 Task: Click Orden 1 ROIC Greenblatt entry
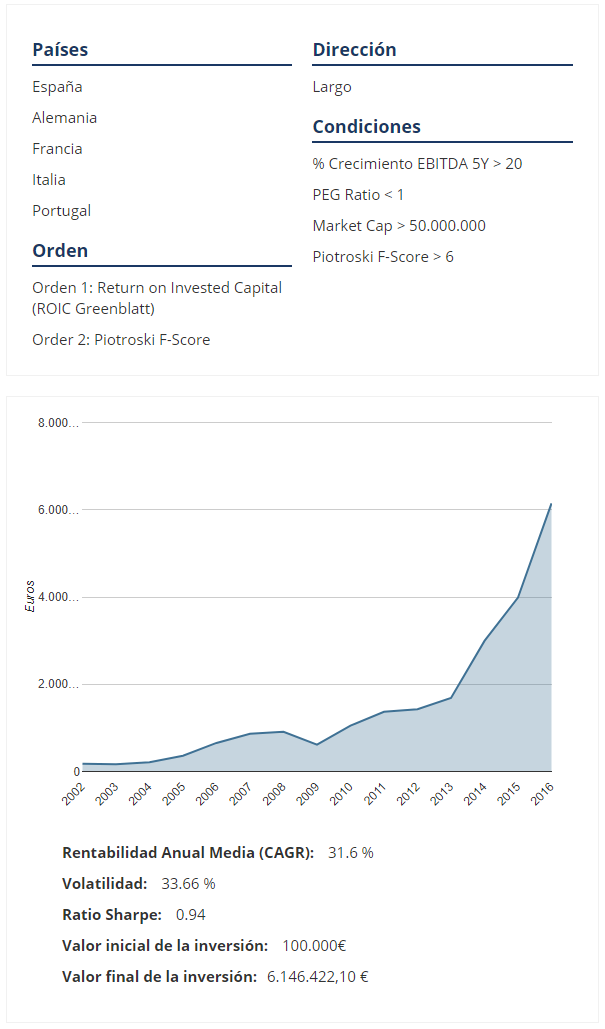point(157,297)
